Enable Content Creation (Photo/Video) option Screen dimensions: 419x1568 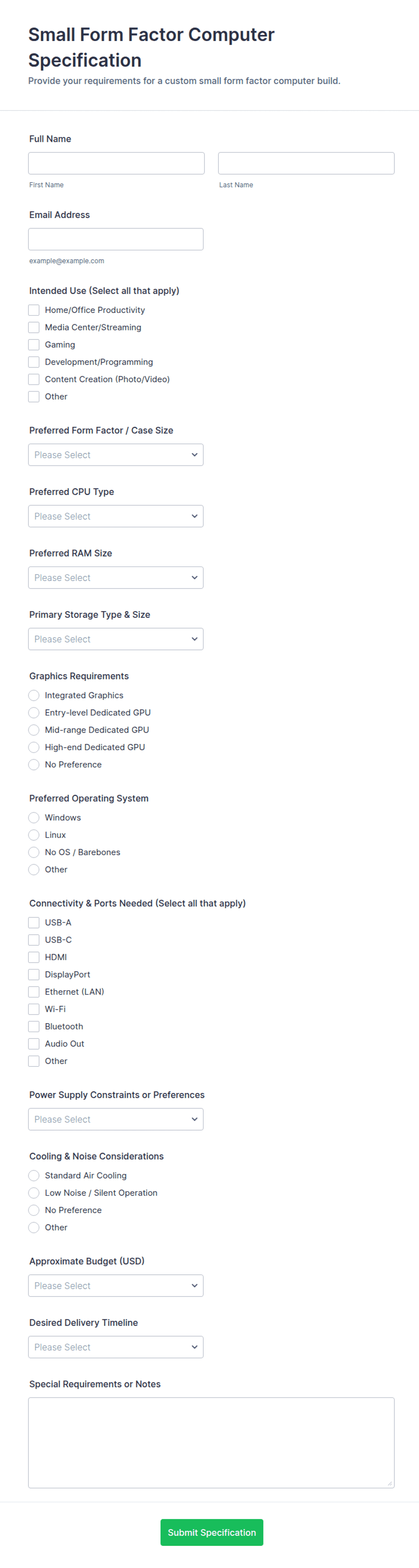(x=34, y=379)
